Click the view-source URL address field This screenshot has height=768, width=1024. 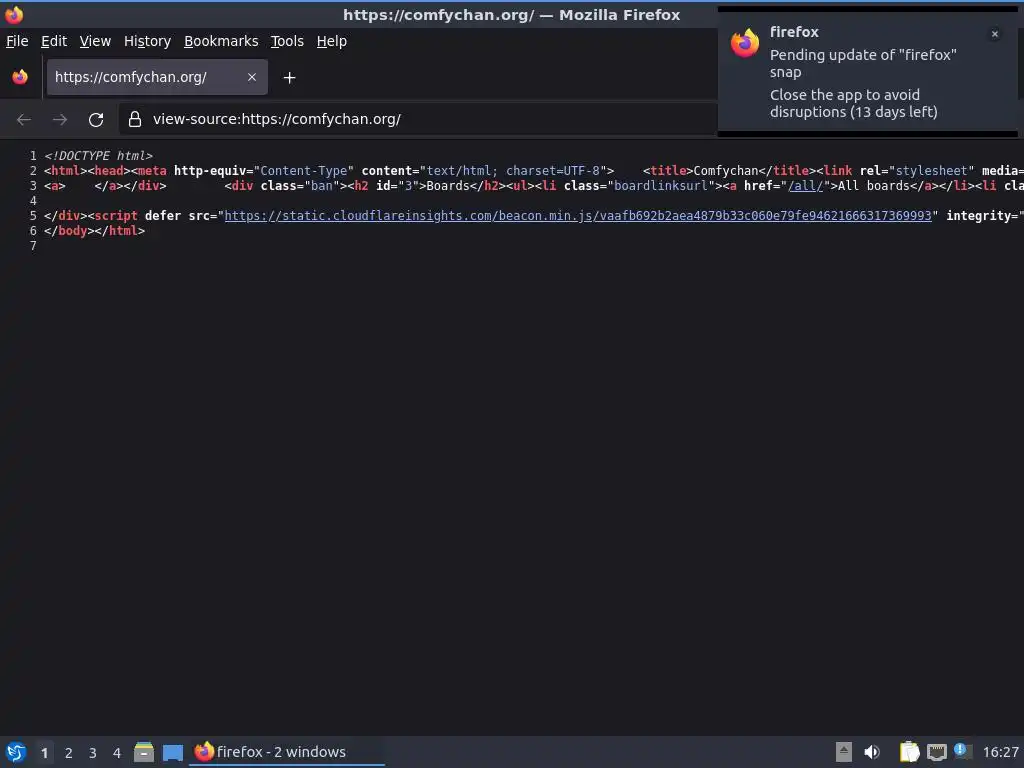pos(418,119)
